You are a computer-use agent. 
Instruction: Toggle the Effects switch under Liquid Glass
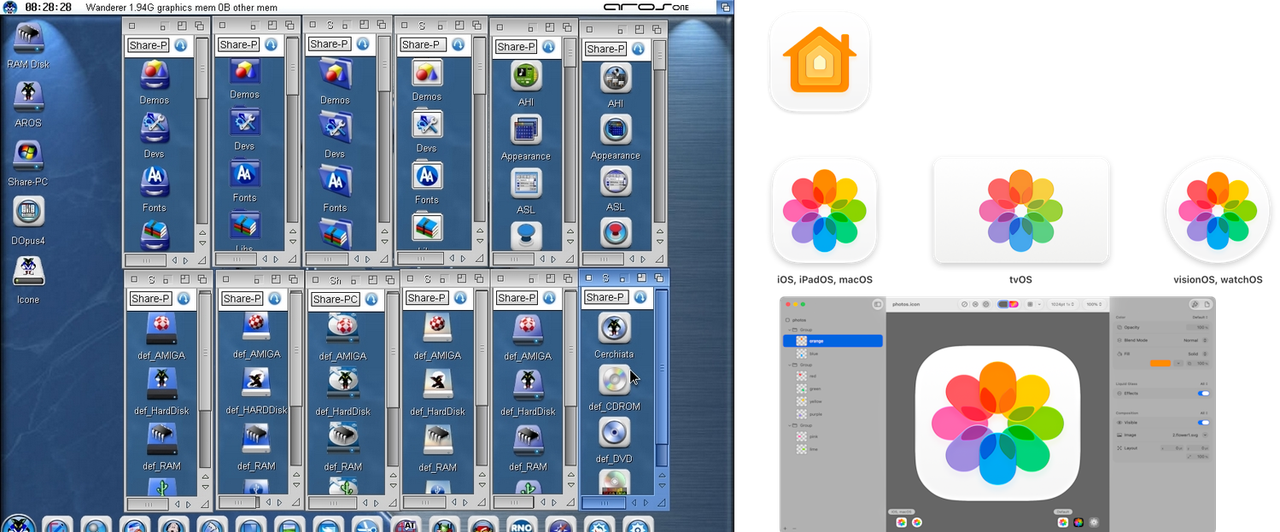point(1203,393)
